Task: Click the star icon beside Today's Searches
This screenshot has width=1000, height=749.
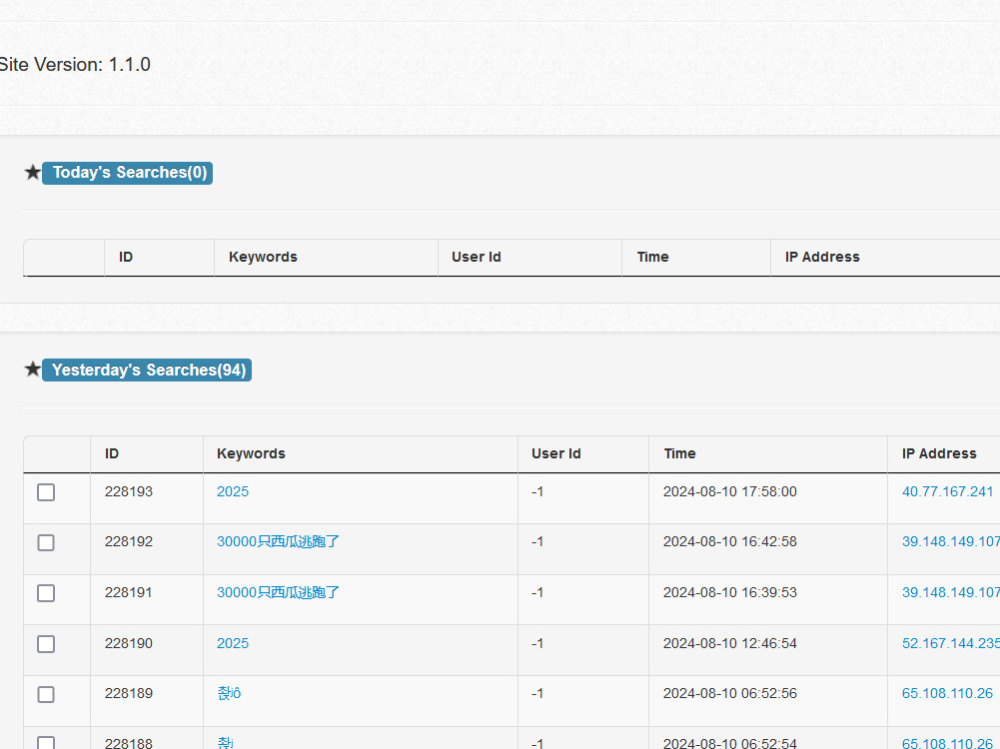Action: [x=32, y=172]
